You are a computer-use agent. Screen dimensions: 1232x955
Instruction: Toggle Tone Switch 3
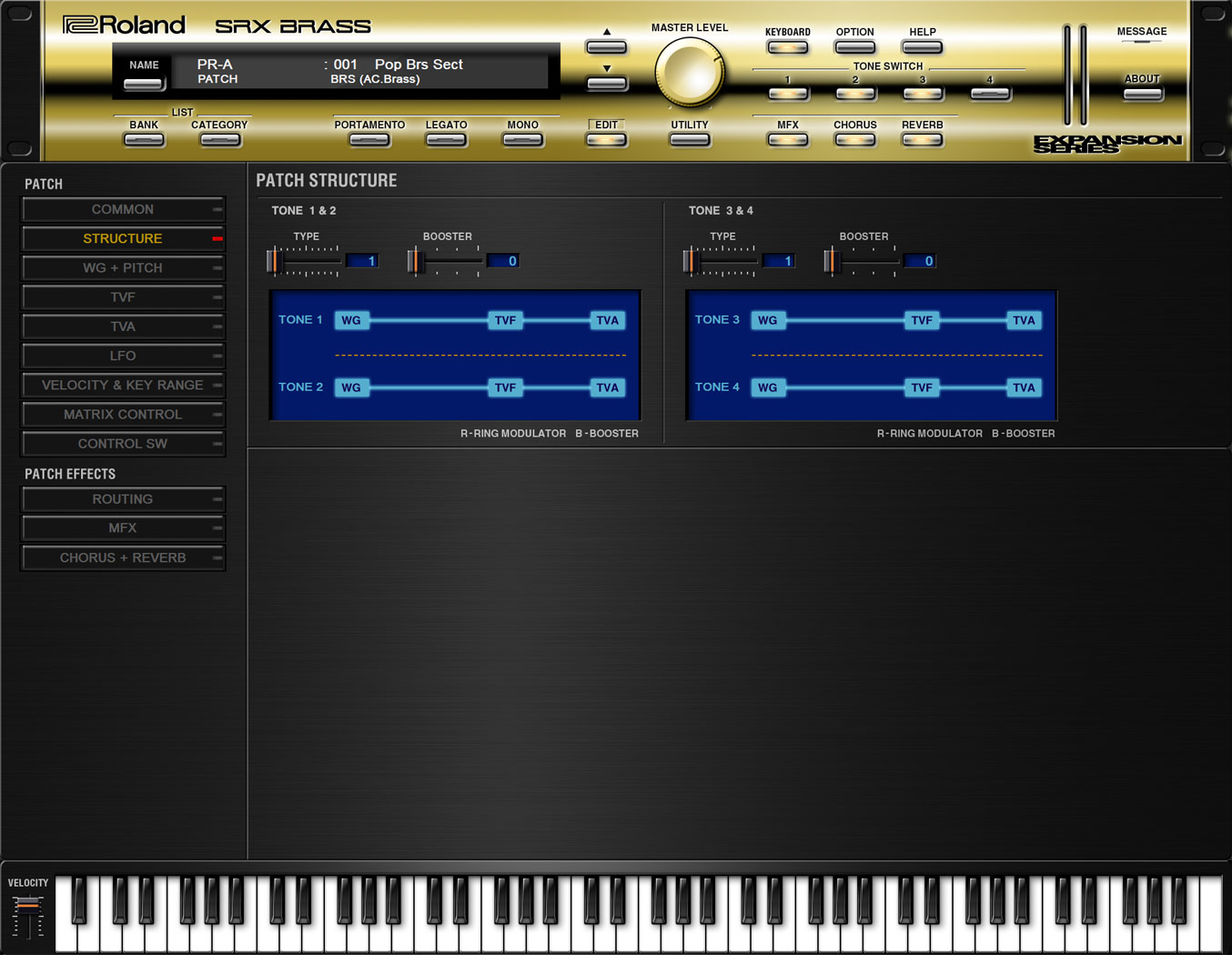pos(922,94)
